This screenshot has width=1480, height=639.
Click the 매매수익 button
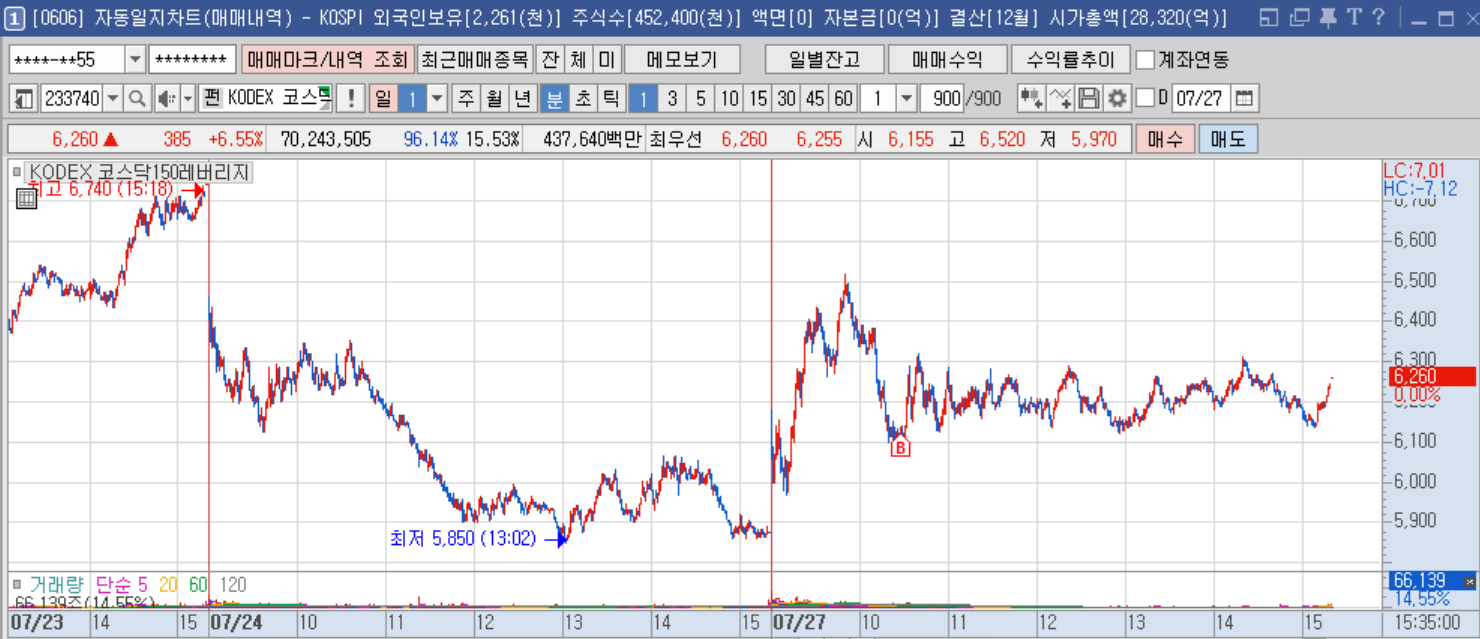[x=947, y=60]
